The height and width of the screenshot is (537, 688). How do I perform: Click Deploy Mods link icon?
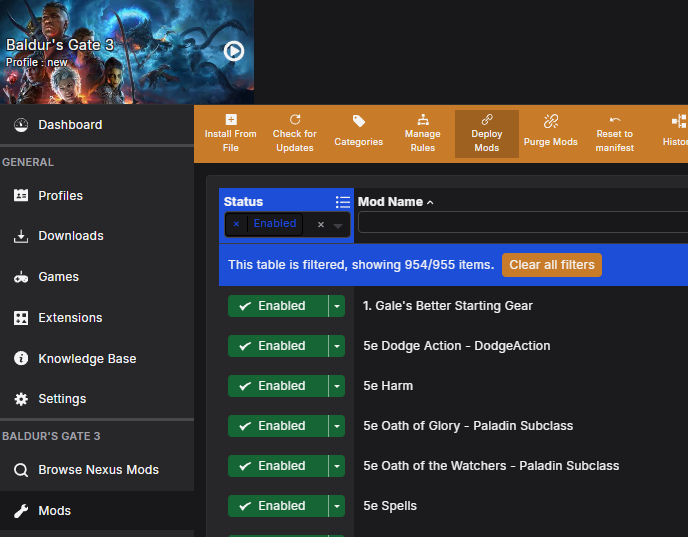pyautogui.click(x=487, y=120)
